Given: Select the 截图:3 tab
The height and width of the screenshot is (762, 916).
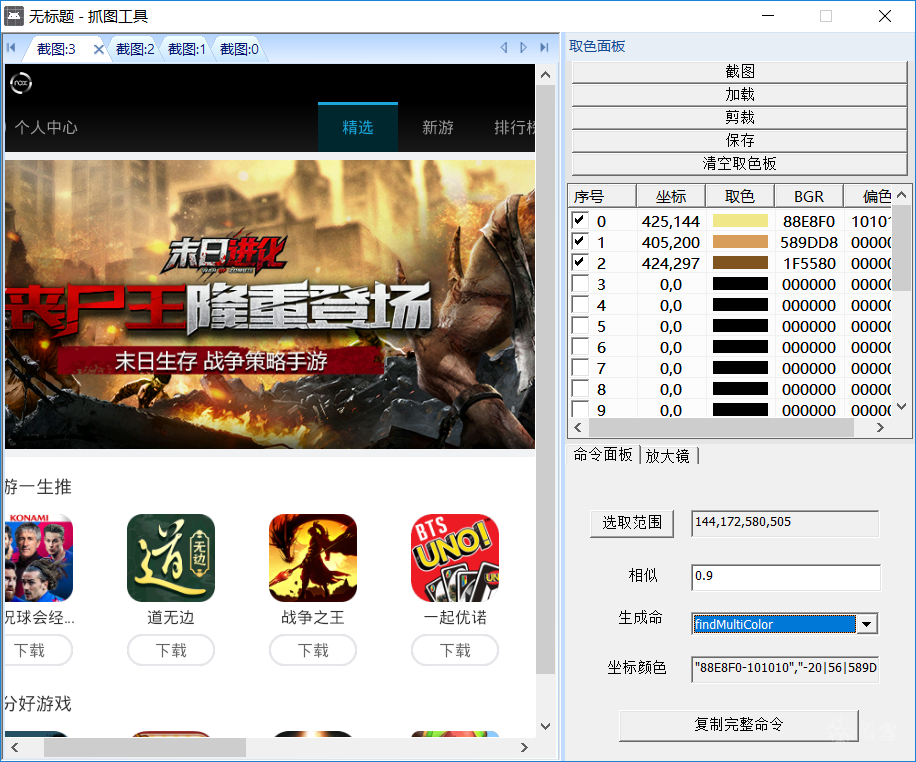Looking at the screenshot, I should tap(56, 49).
